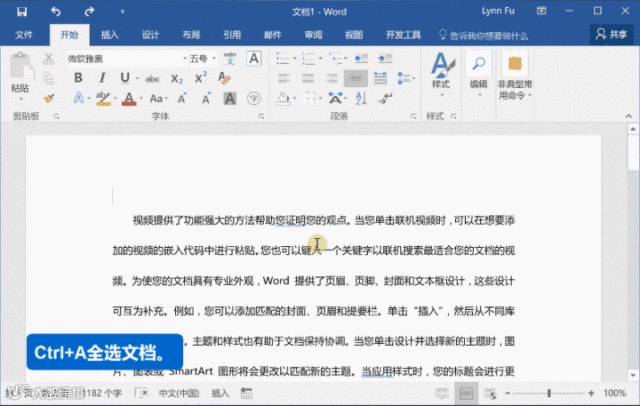Undo the last action

(x=56, y=11)
